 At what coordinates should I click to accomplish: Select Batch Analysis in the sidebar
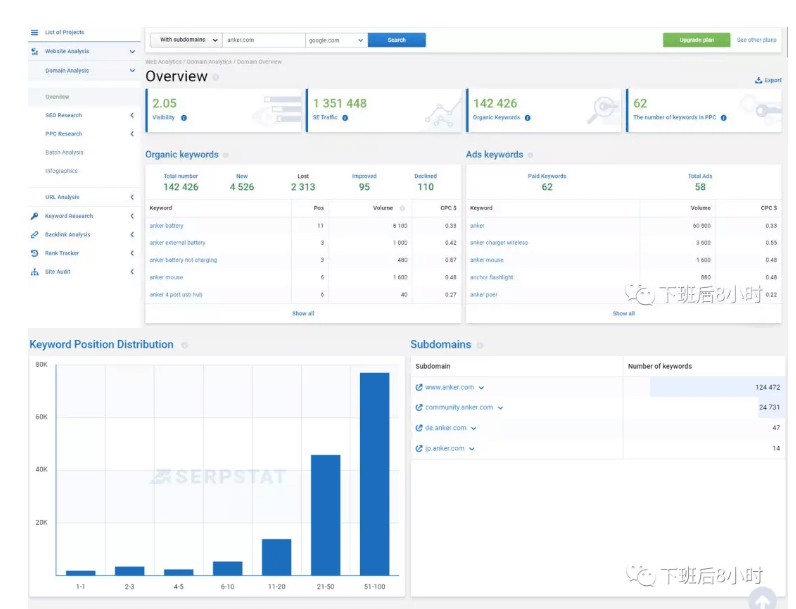[x=64, y=153]
